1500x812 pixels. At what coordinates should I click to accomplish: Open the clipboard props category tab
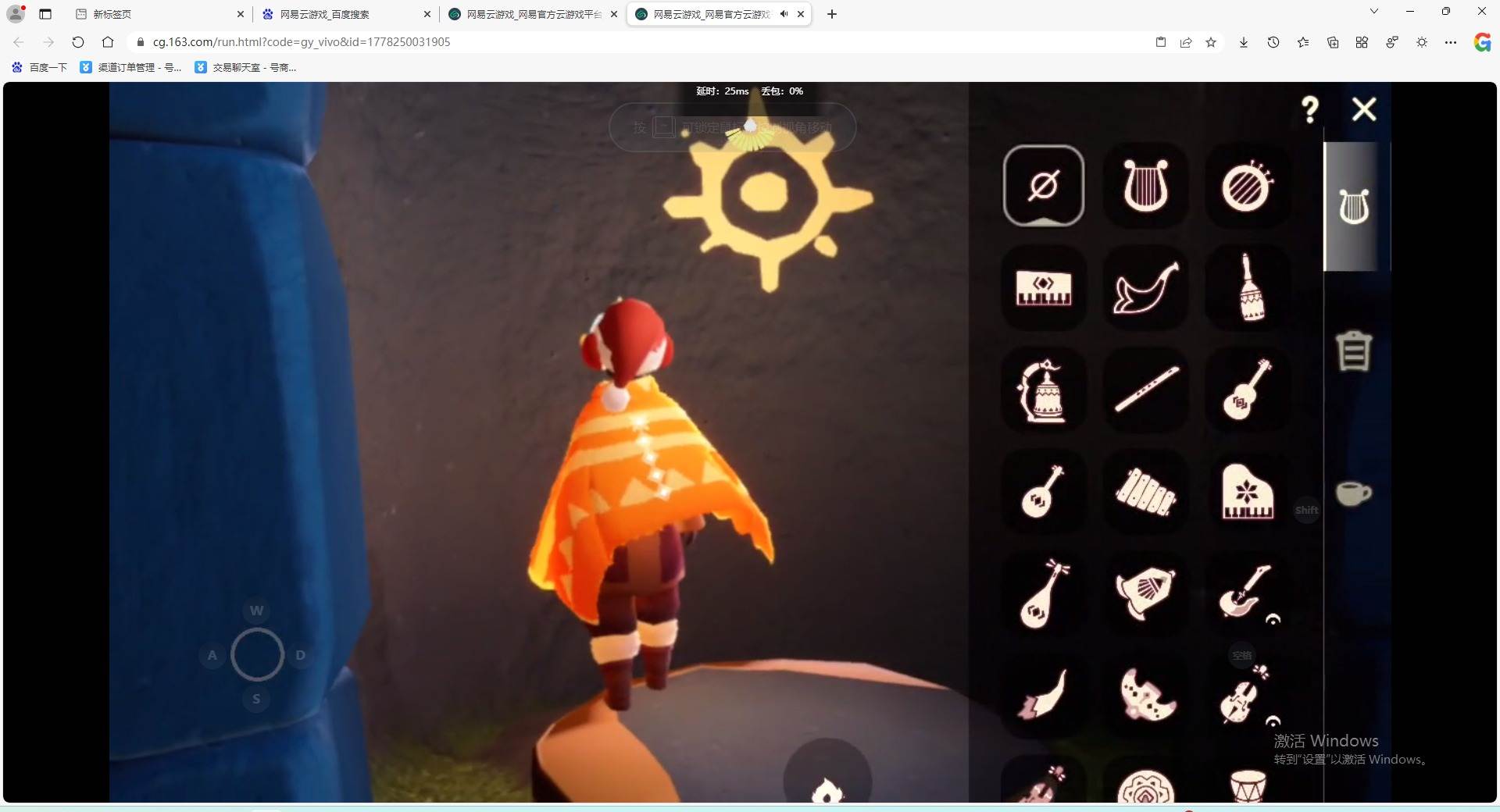coord(1354,351)
